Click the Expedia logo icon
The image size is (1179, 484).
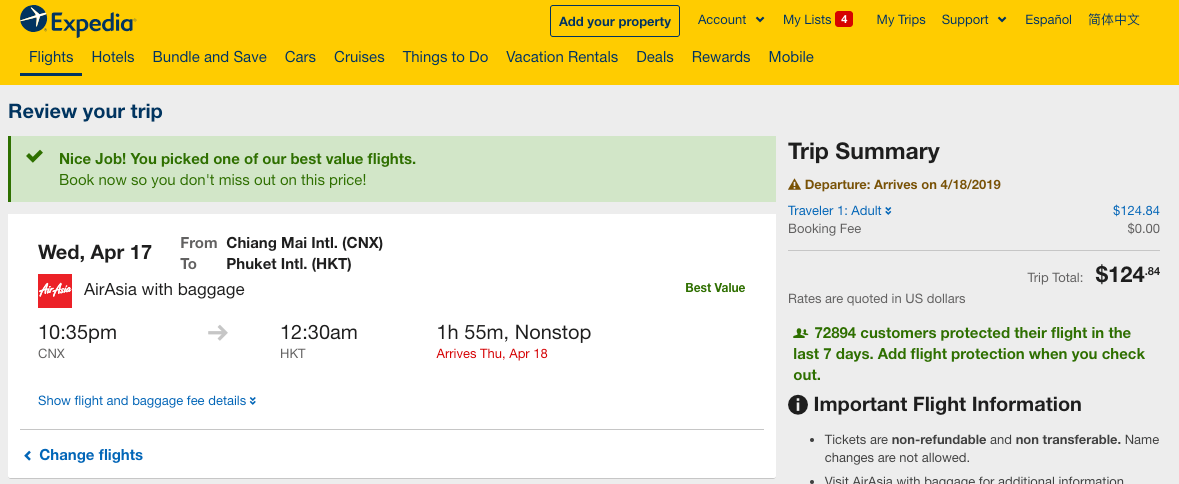[33, 19]
